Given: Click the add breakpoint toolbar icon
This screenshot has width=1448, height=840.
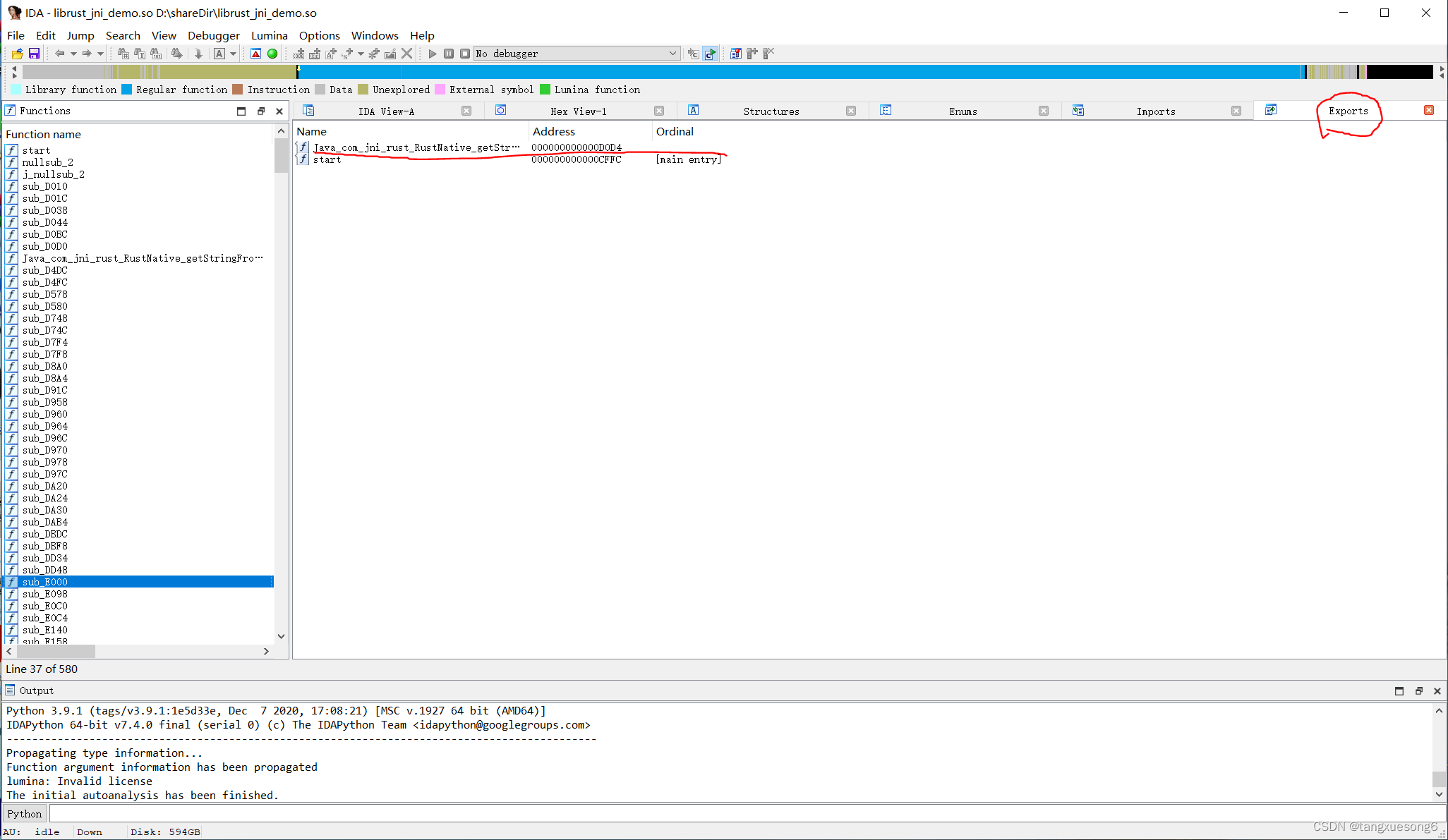Looking at the screenshot, I should pyautogui.click(x=752, y=54).
